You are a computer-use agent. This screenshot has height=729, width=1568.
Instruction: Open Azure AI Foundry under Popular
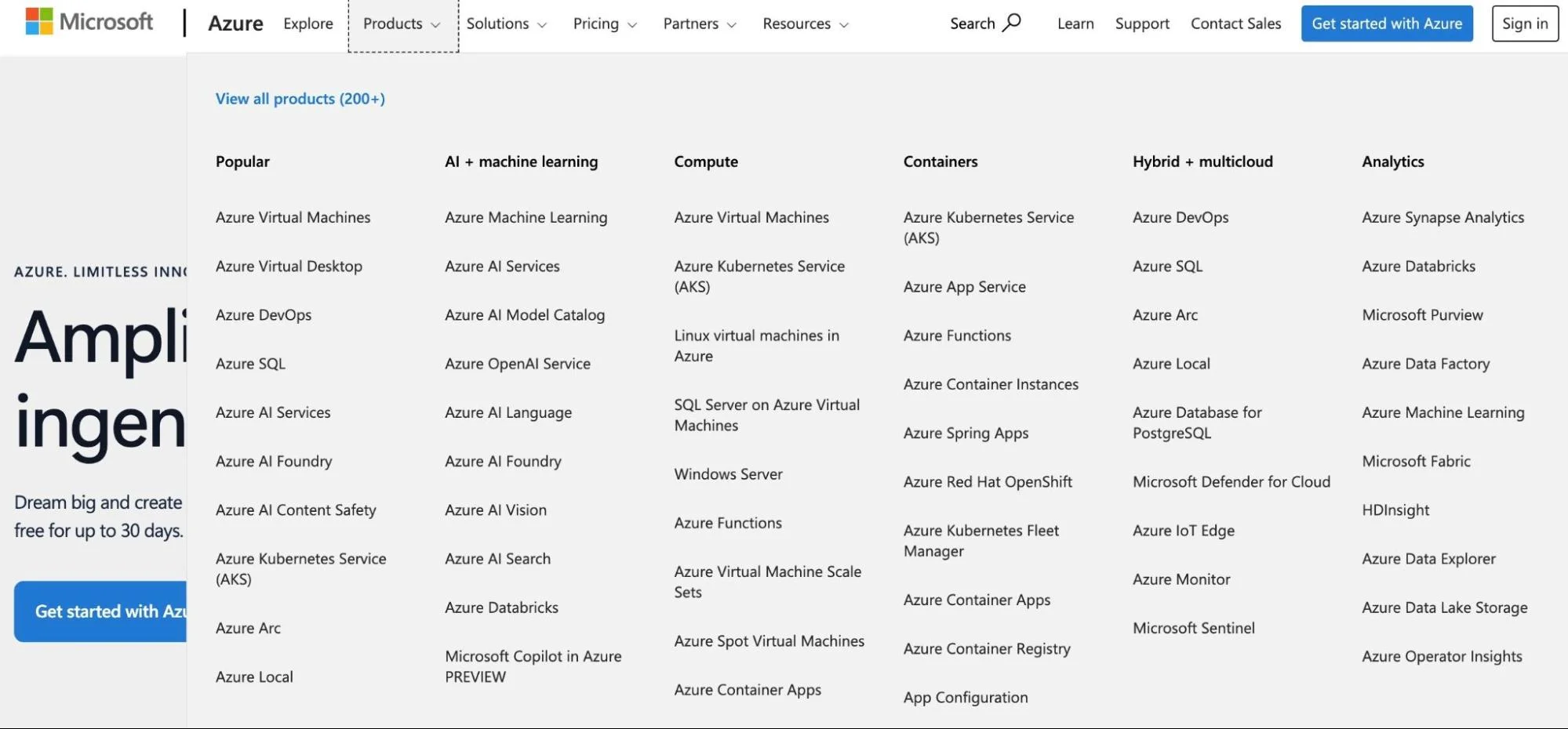(x=274, y=462)
